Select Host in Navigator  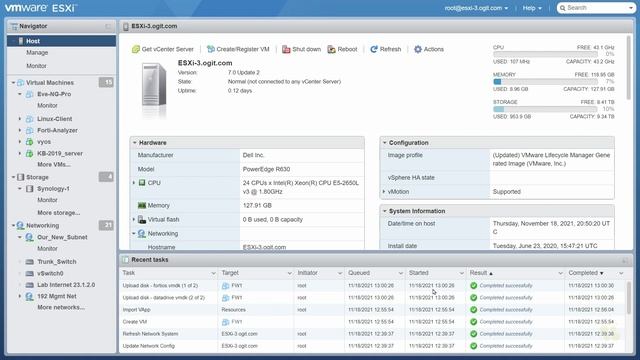tap(61, 41)
